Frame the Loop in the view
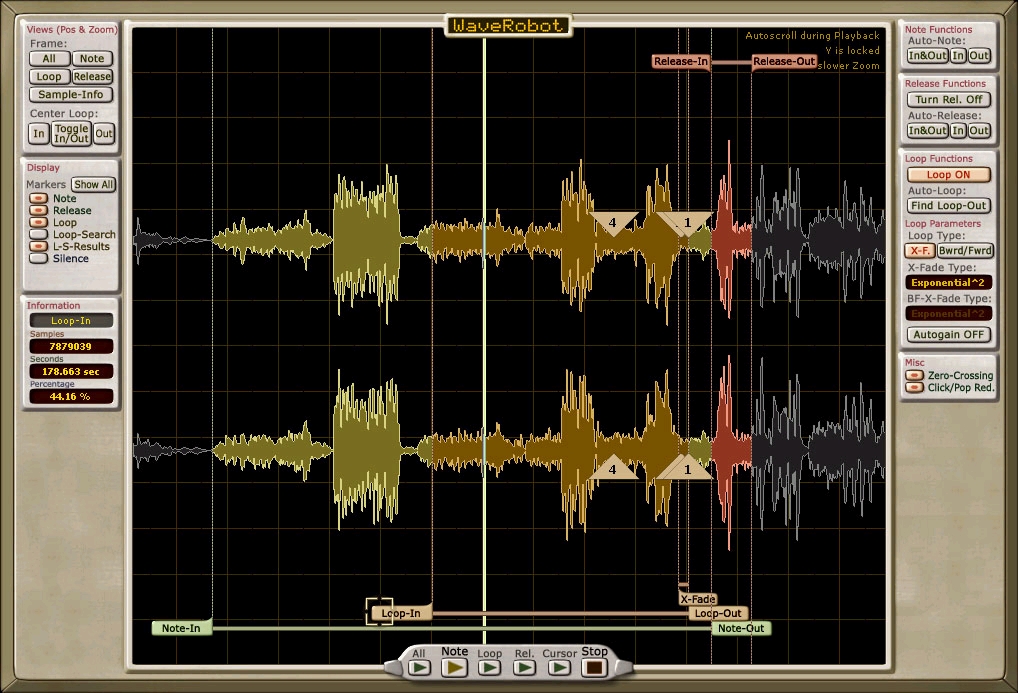1018x693 pixels. [49, 77]
